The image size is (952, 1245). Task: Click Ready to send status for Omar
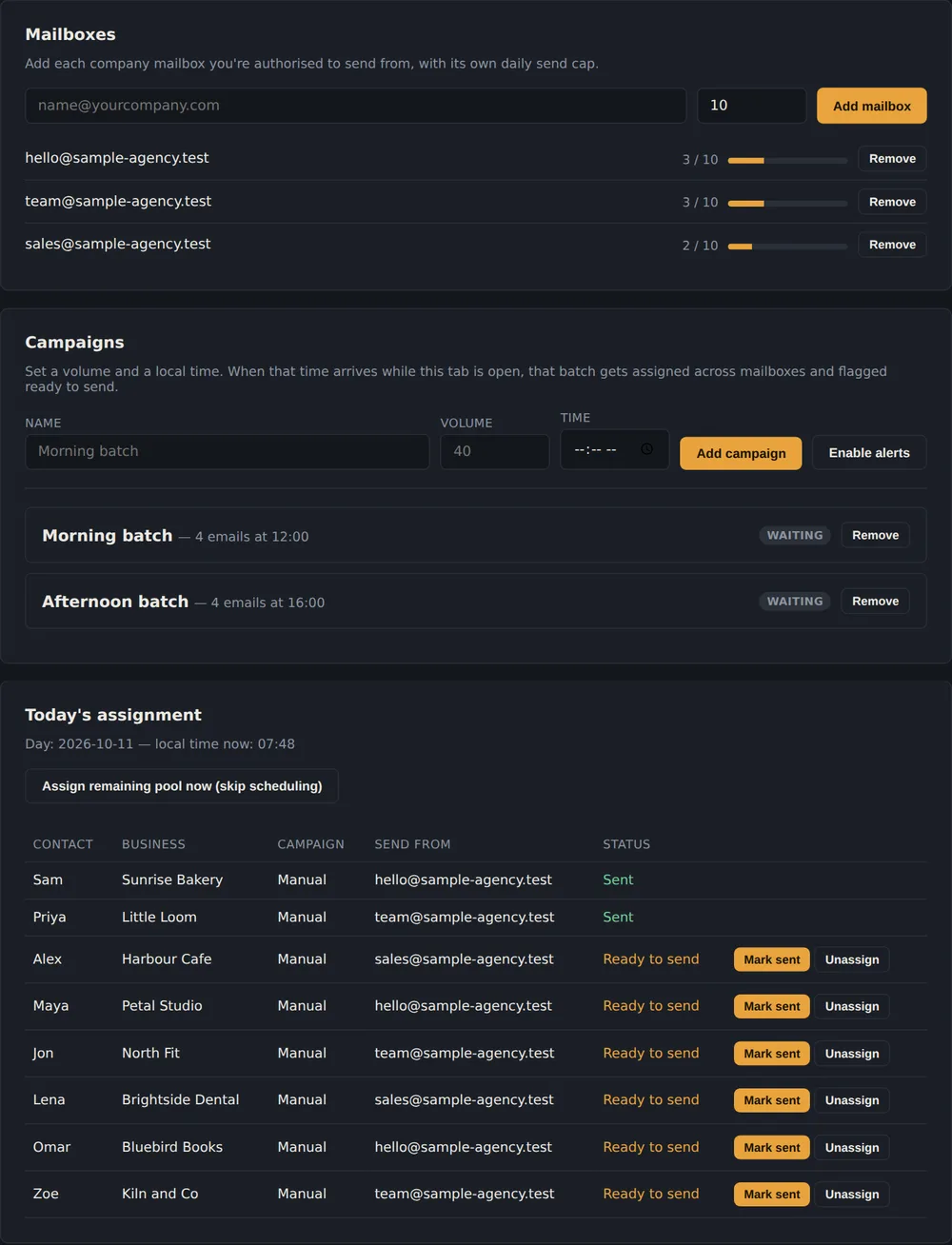[x=651, y=1147]
